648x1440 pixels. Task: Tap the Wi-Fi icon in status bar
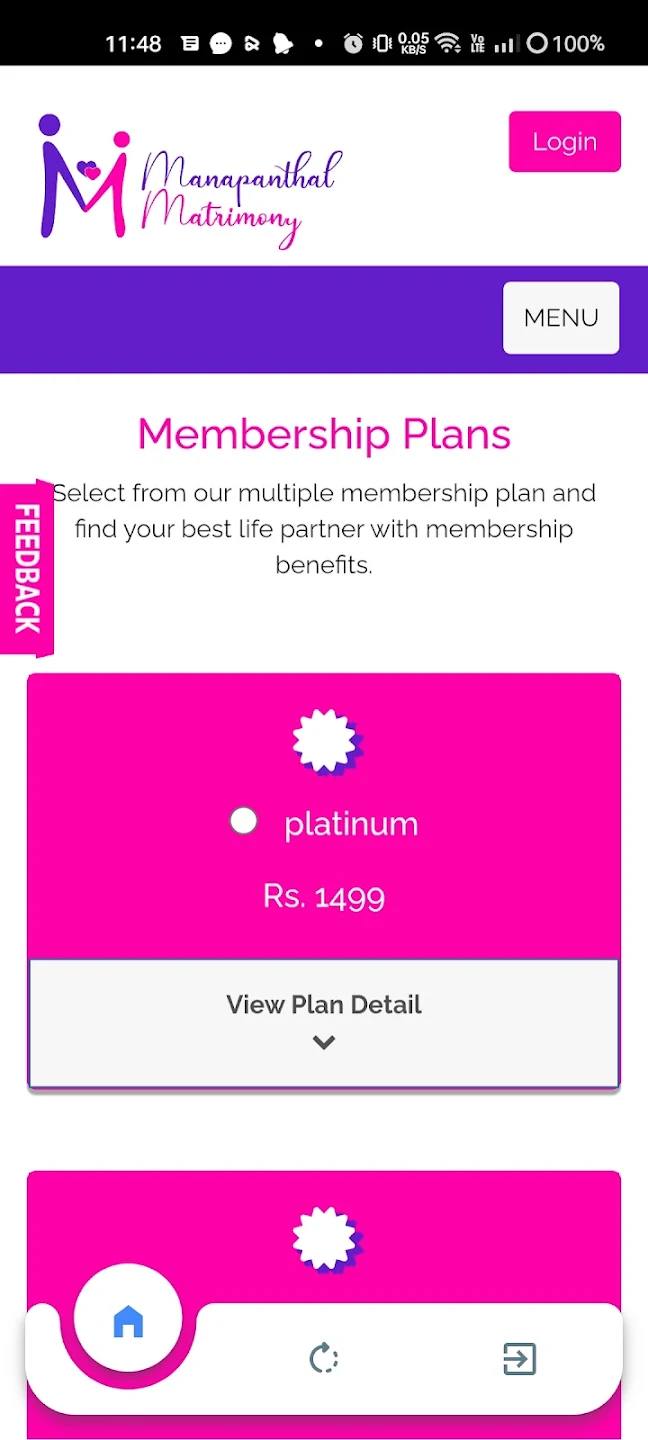[447, 43]
